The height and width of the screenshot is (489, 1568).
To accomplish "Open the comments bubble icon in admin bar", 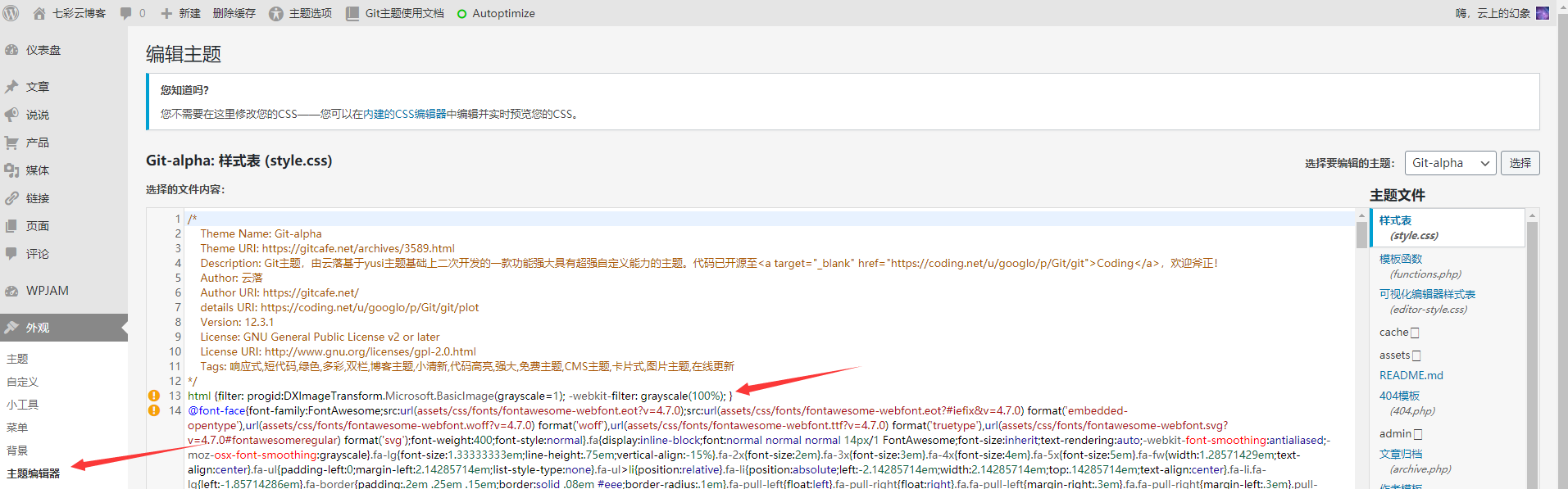I will [x=125, y=13].
